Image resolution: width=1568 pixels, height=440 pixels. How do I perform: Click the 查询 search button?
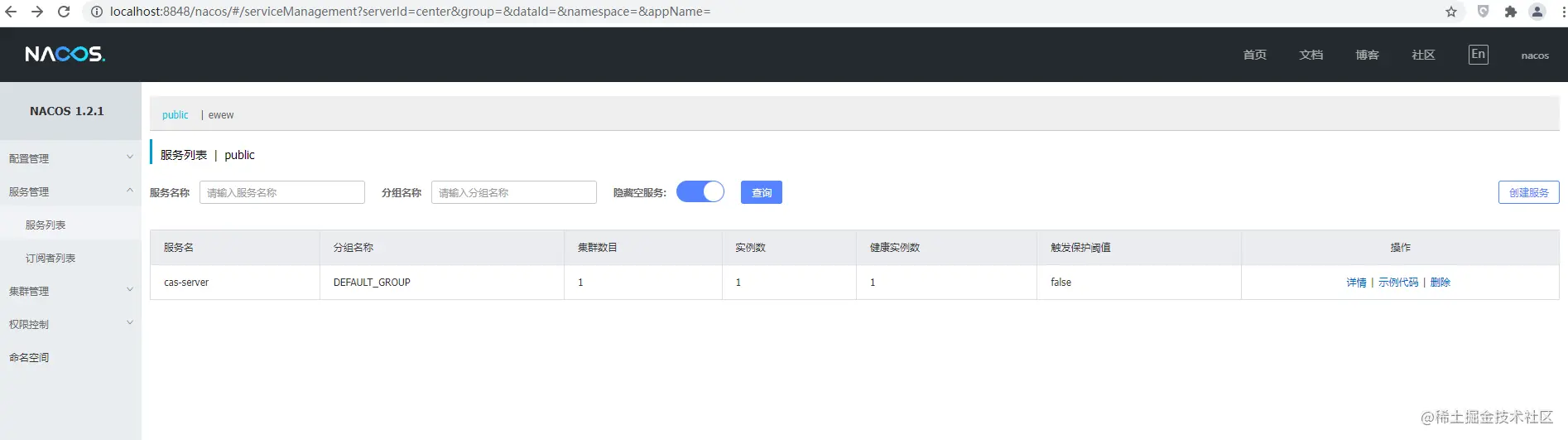[762, 192]
